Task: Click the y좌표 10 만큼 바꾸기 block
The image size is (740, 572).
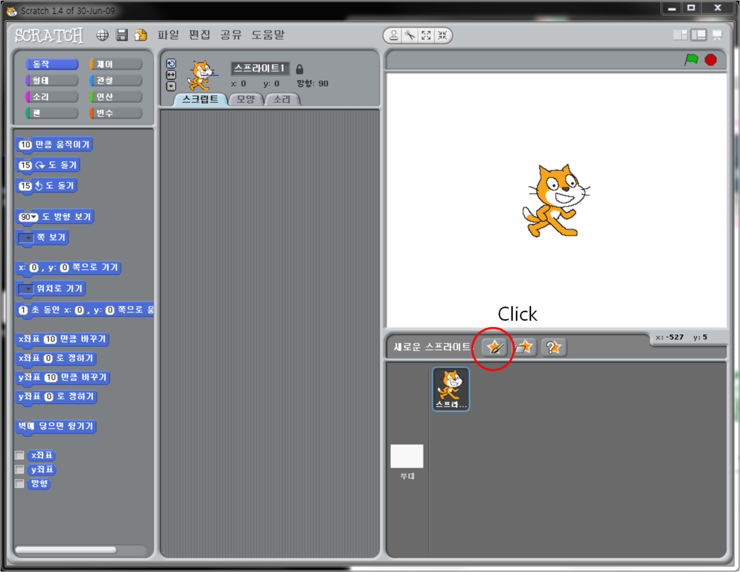Action: (63, 378)
